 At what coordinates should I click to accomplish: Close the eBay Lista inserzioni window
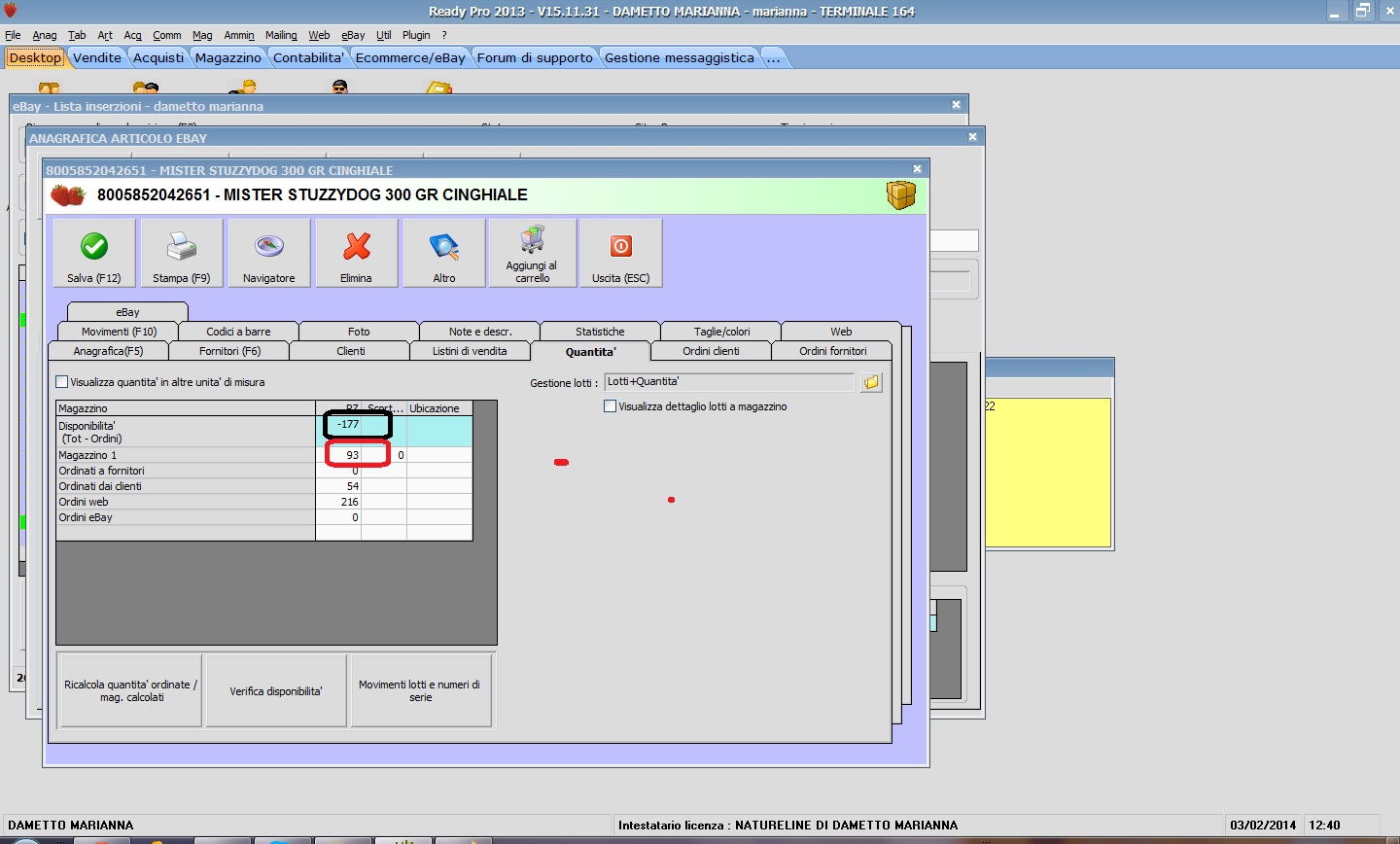click(x=956, y=105)
